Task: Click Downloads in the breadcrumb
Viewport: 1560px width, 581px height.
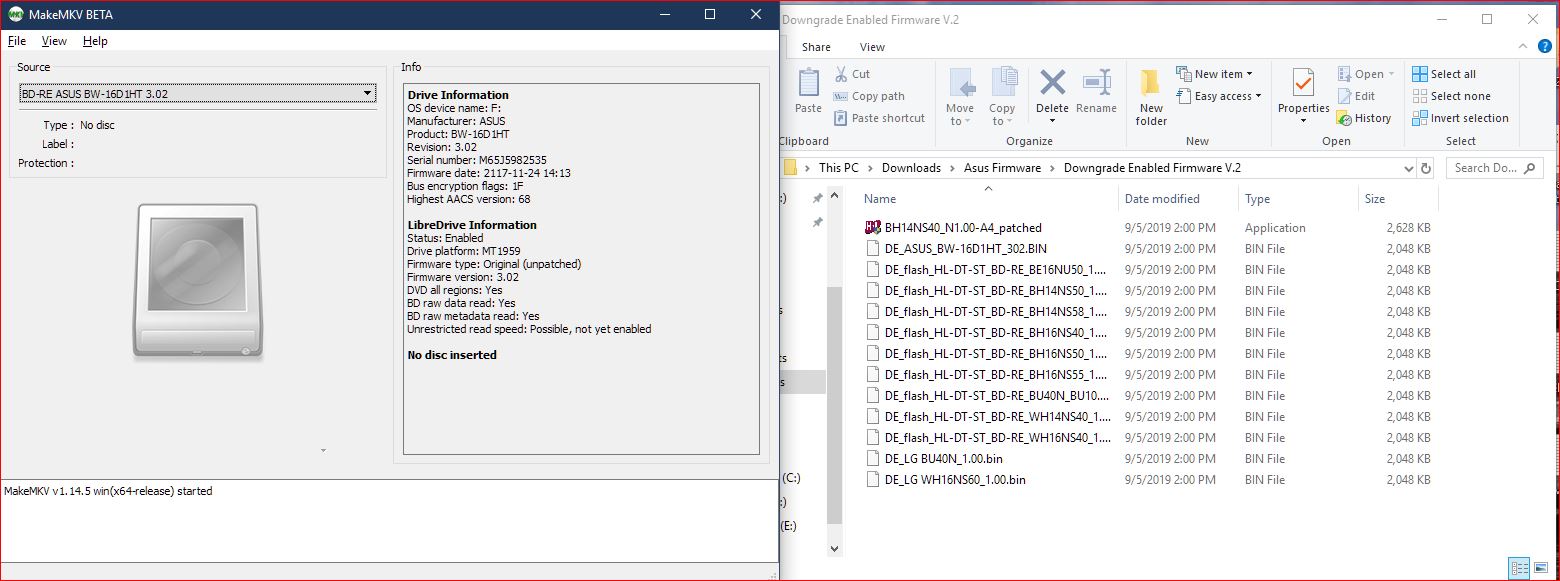Action: tap(911, 168)
